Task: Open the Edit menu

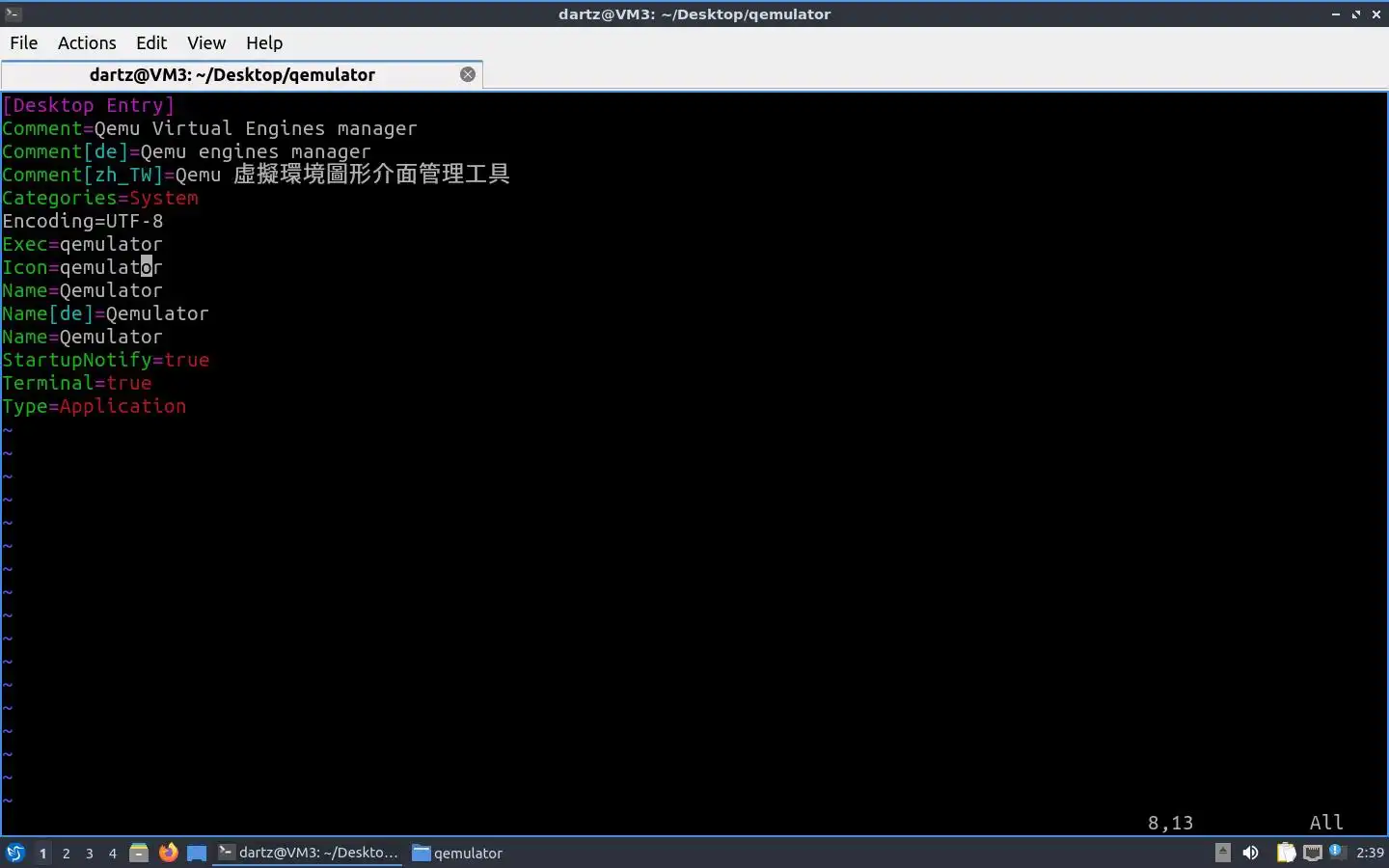Action: (x=151, y=42)
